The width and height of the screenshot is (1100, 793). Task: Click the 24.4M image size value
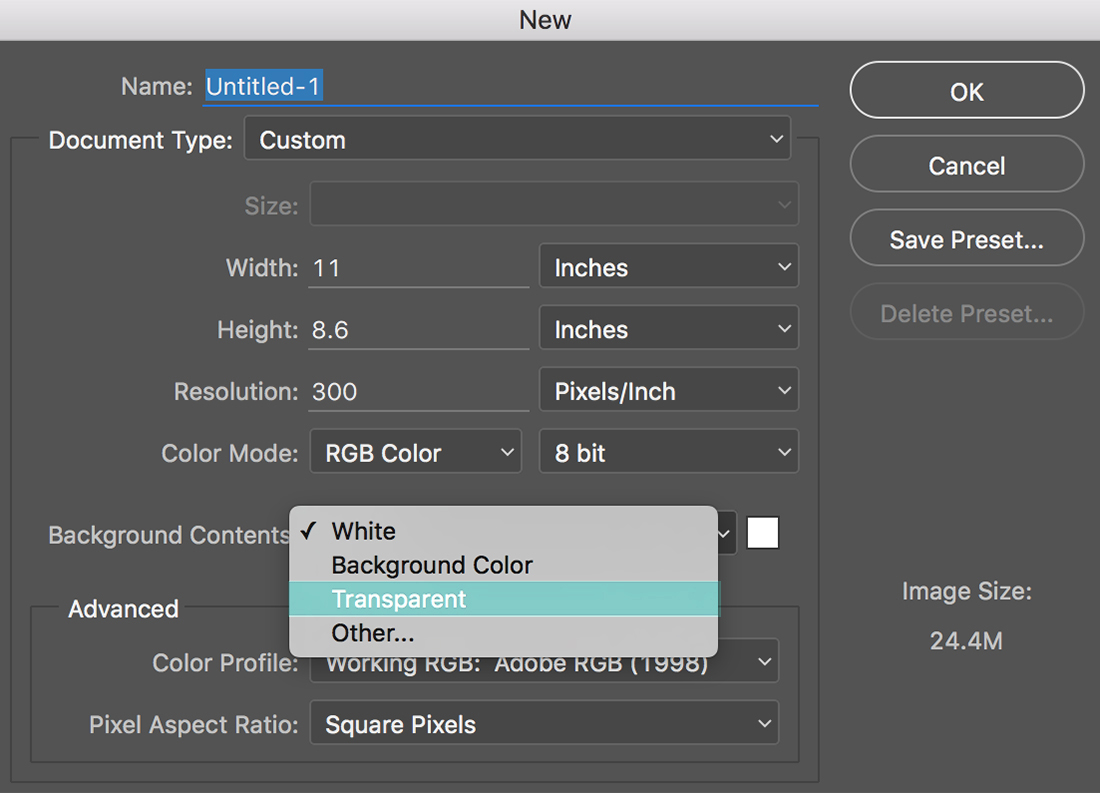[966, 641]
